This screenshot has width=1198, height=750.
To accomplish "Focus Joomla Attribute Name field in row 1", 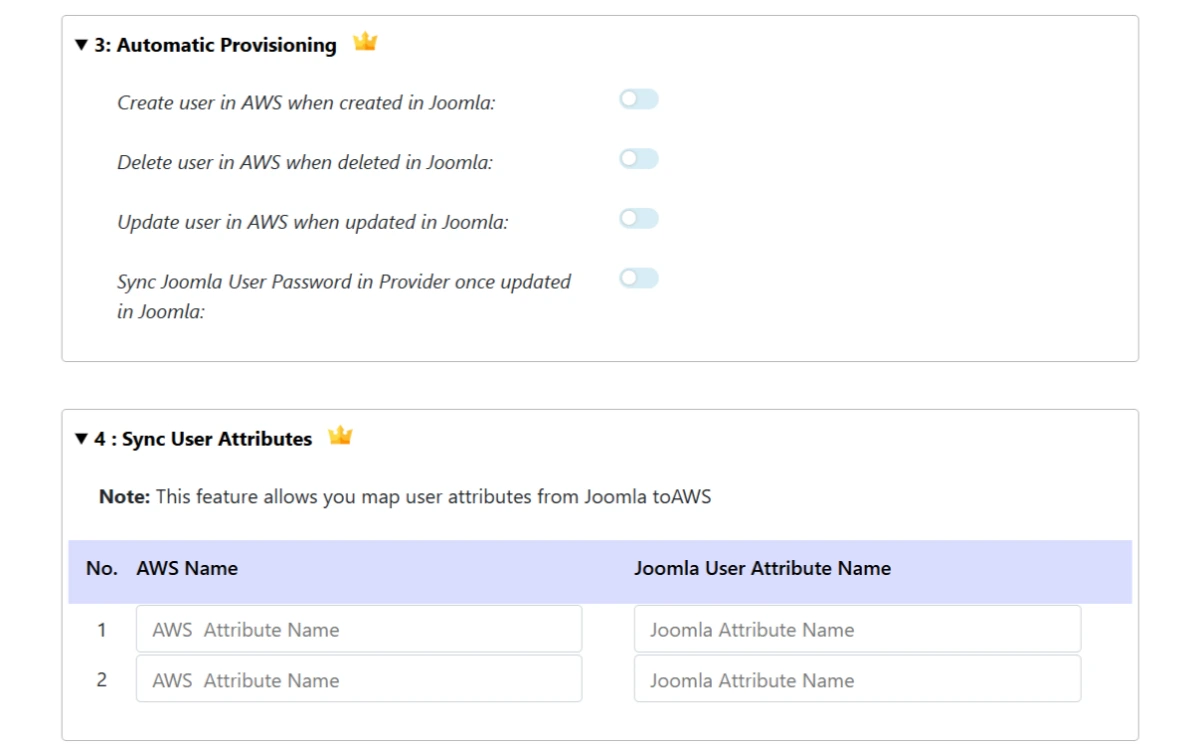I will [857, 629].
